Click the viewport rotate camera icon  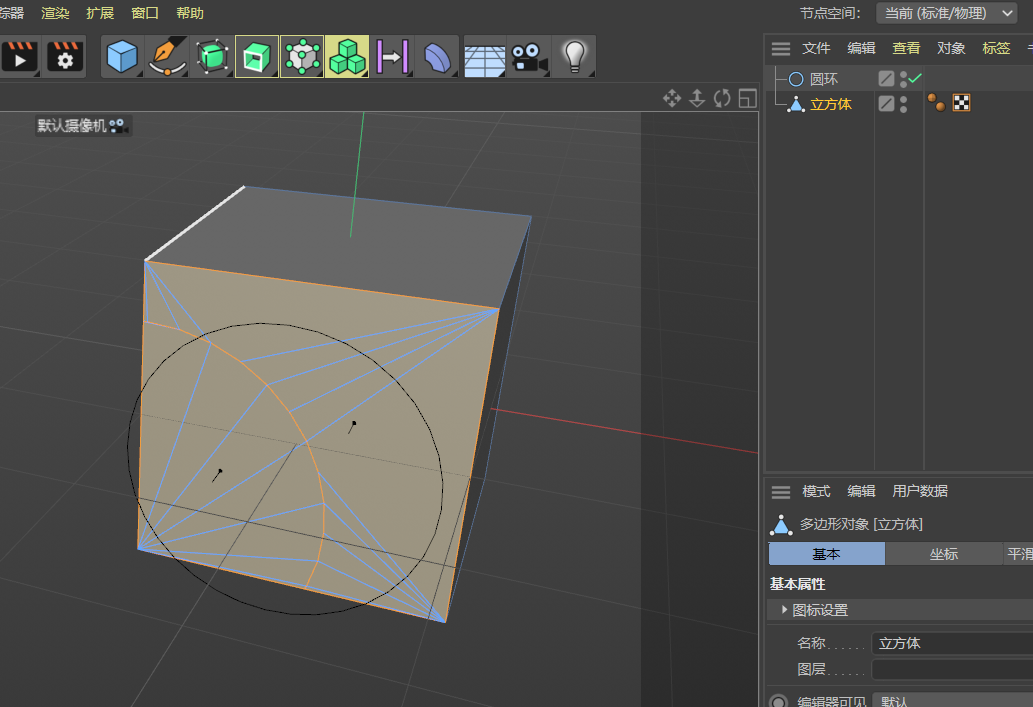pyautogui.click(x=722, y=98)
